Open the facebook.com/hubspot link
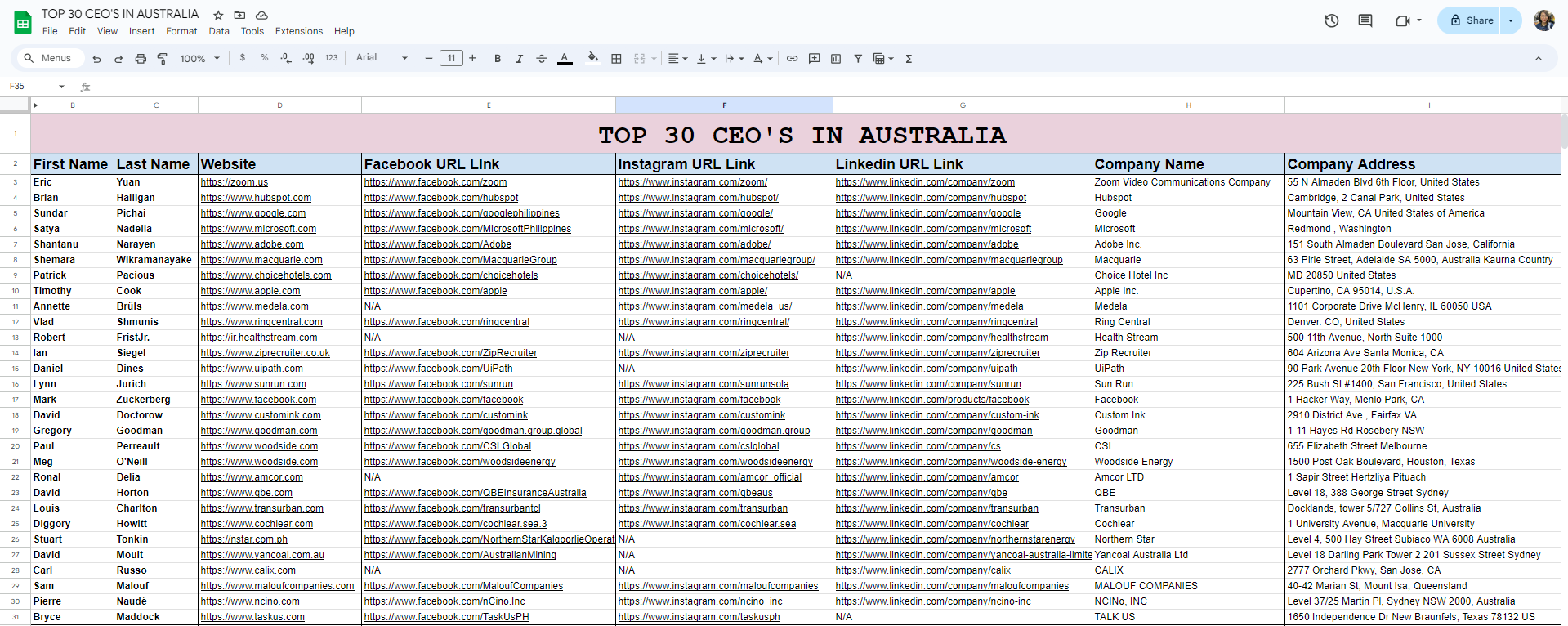This screenshot has height=626, width=1568. (441, 198)
